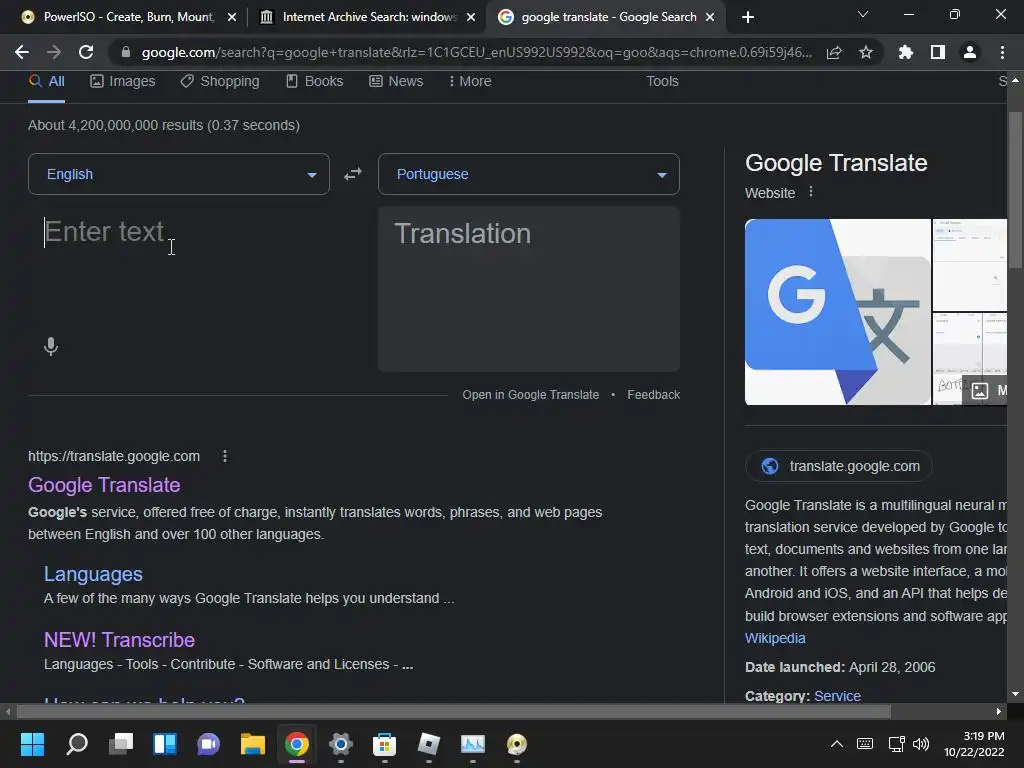Show hidden system tray icons
This screenshot has height=768, width=1024.
837,744
